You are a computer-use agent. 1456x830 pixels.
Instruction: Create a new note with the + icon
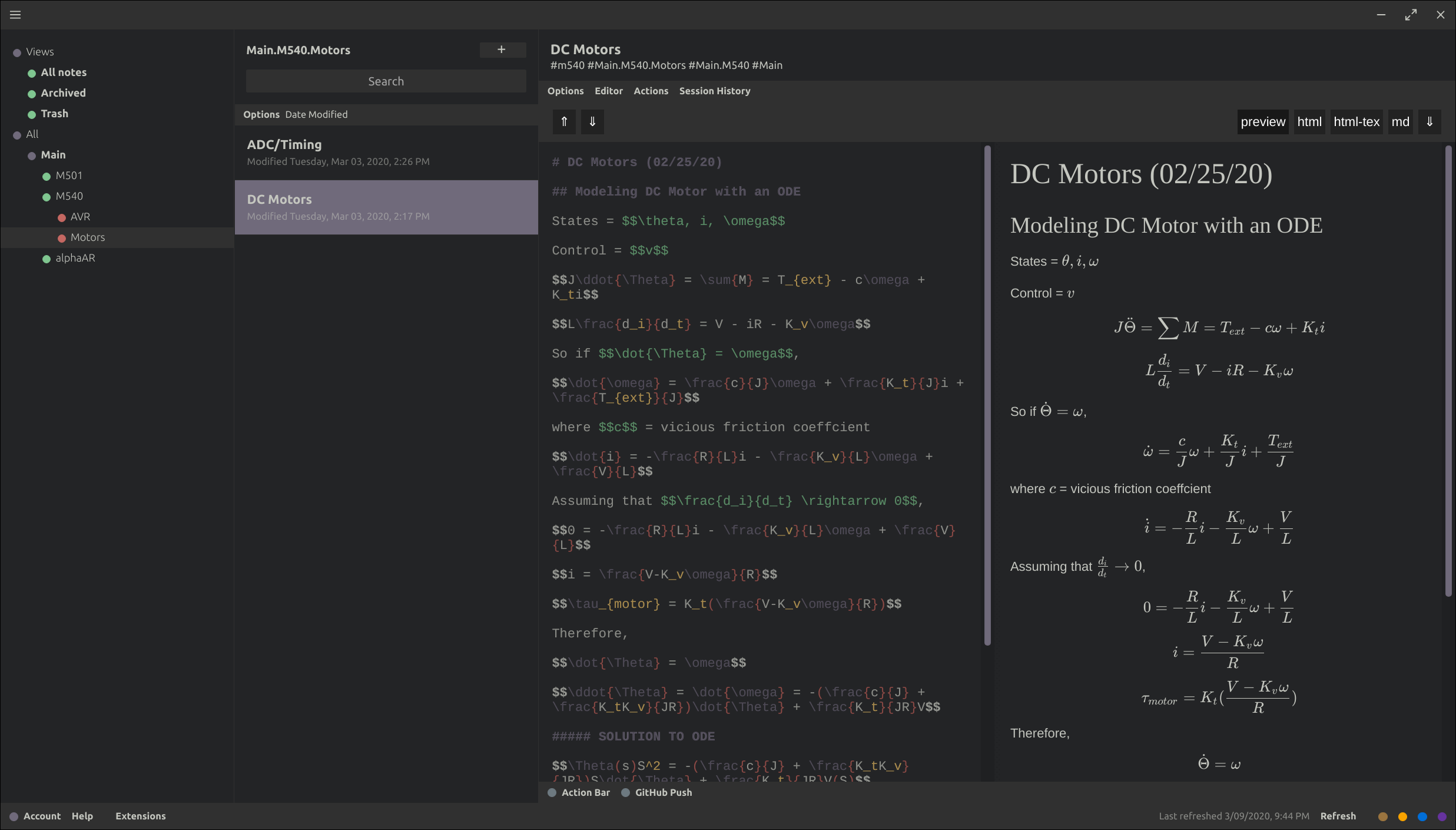click(501, 49)
